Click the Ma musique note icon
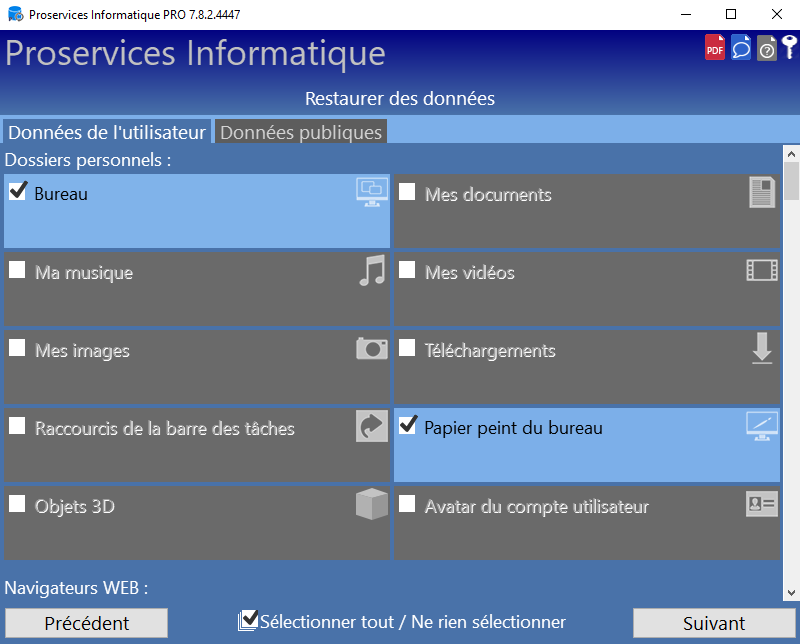The width and height of the screenshot is (800, 644). 372,270
